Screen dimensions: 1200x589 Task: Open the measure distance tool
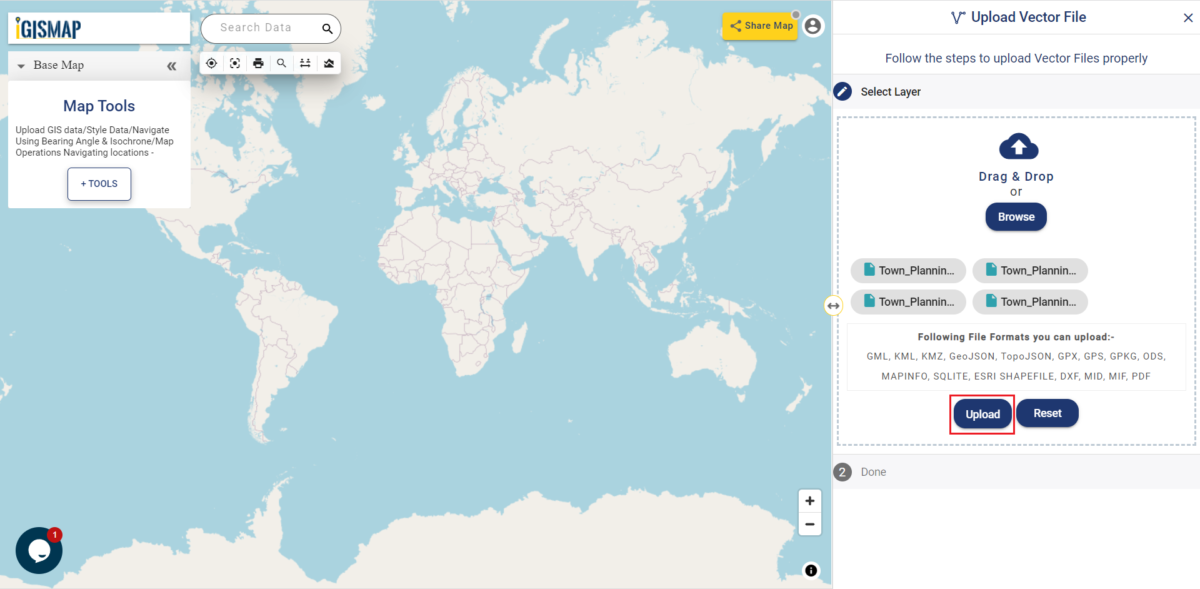305,62
